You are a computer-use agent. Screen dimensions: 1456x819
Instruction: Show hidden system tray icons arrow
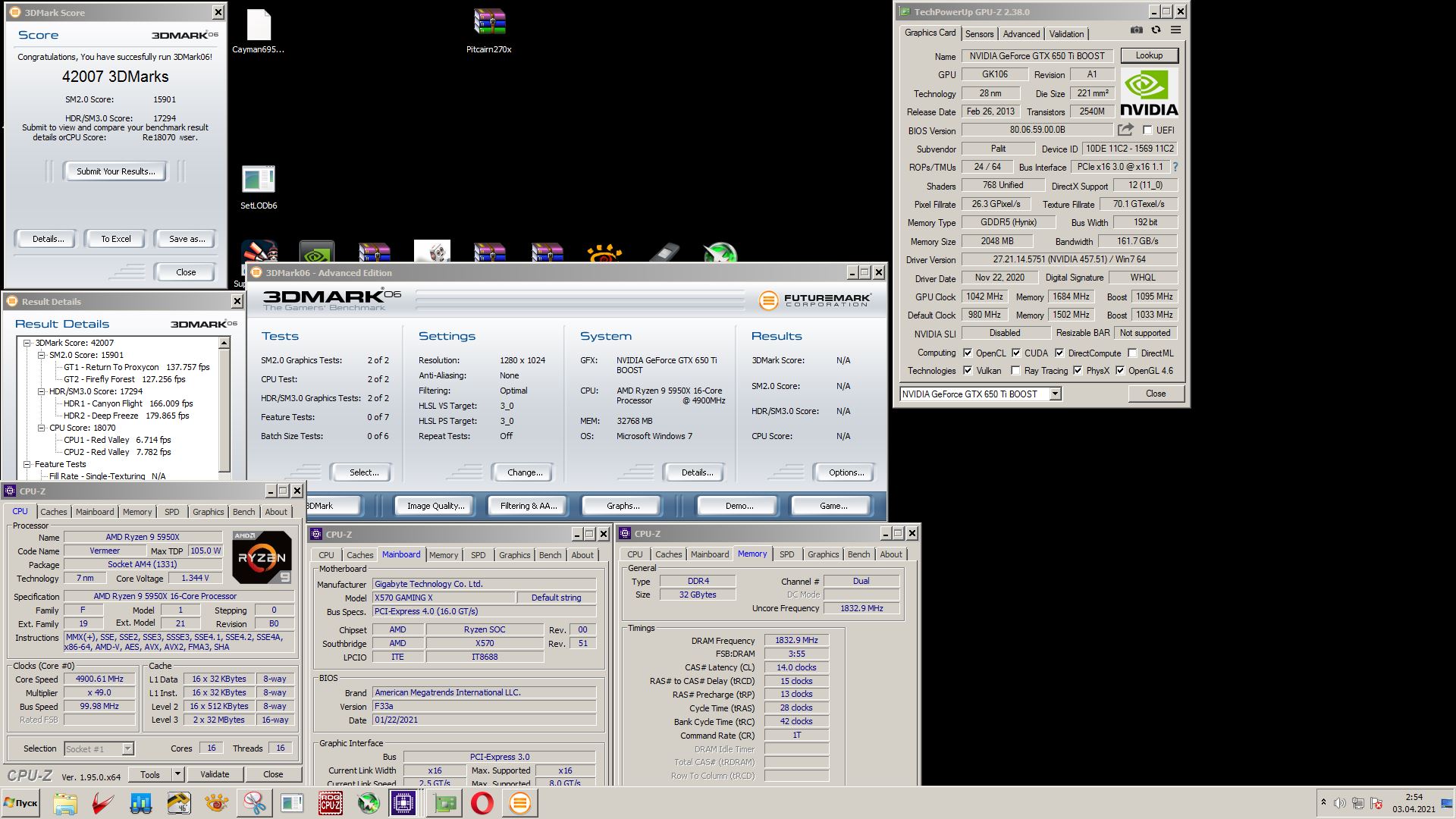pos(1323,802)
